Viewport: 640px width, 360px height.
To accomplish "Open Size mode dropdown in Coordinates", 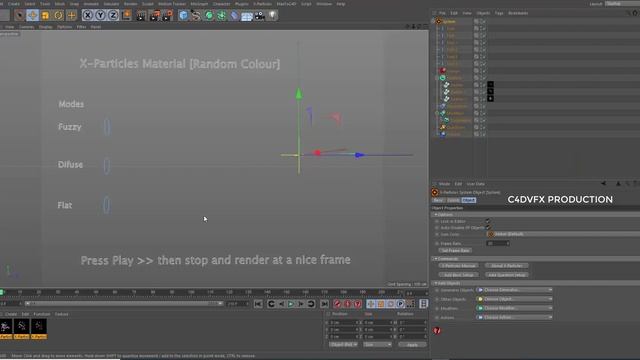I will pos(378,344).
